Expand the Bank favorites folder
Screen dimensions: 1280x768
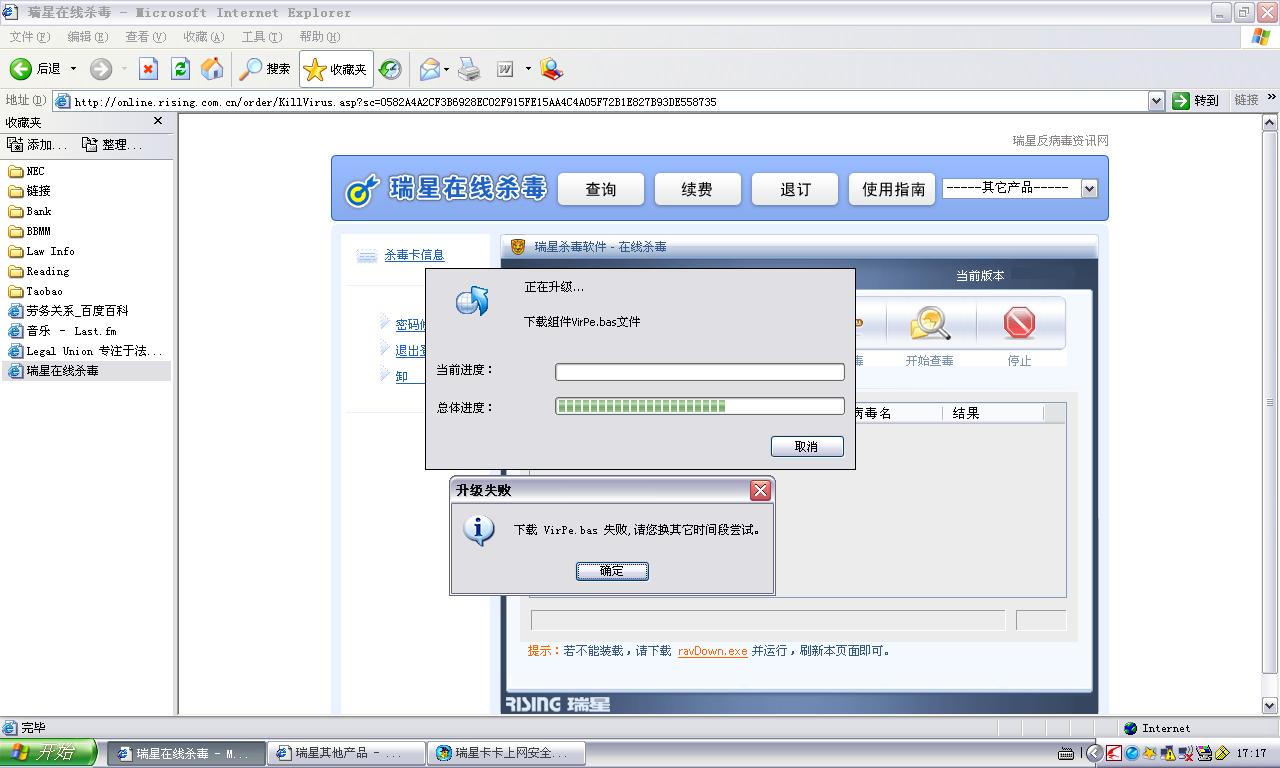(x=30, y=211)
